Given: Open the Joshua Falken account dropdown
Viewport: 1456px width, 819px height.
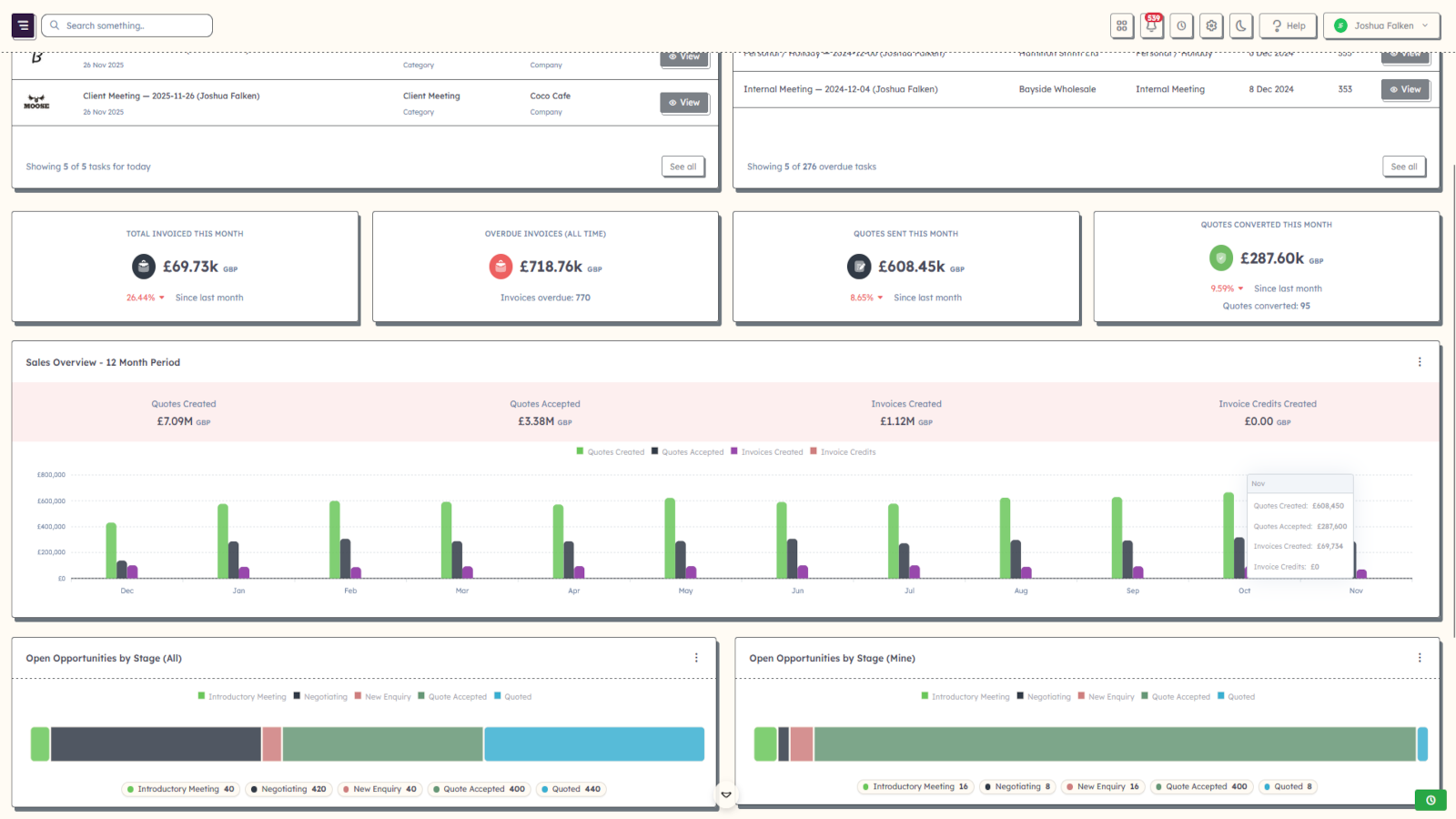Looking at the screenshot, I should point(1381,25).
